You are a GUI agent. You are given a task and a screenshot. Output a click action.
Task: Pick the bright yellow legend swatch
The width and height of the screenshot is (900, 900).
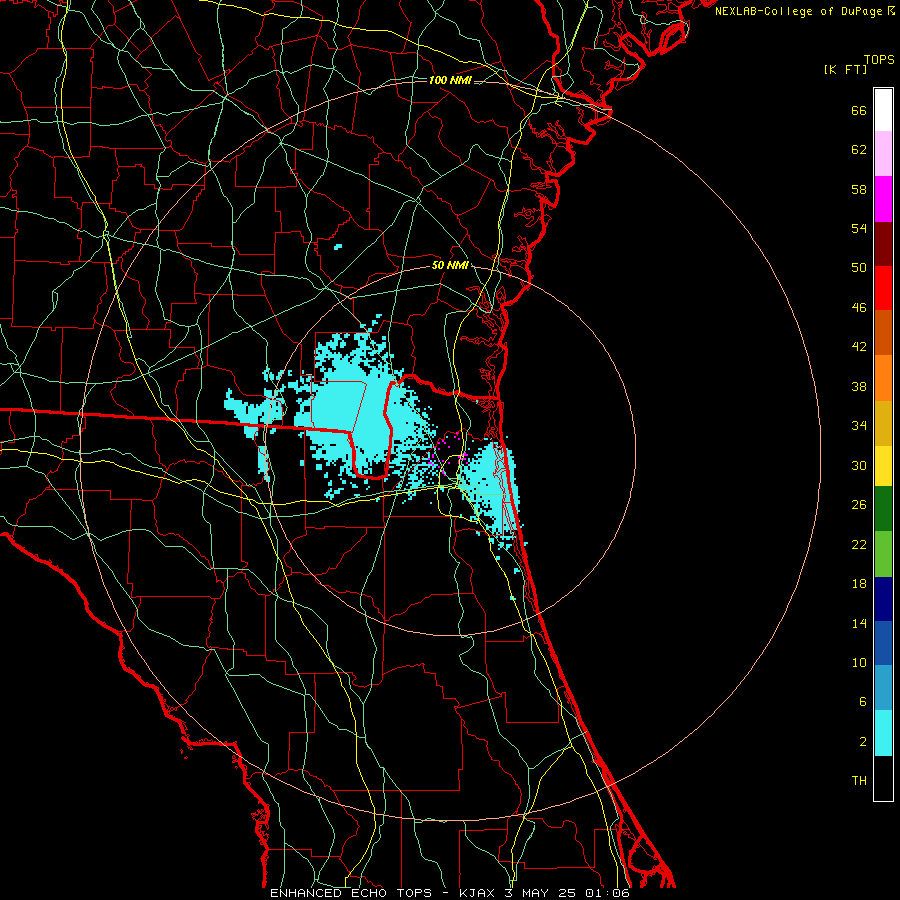click(883, 466)
